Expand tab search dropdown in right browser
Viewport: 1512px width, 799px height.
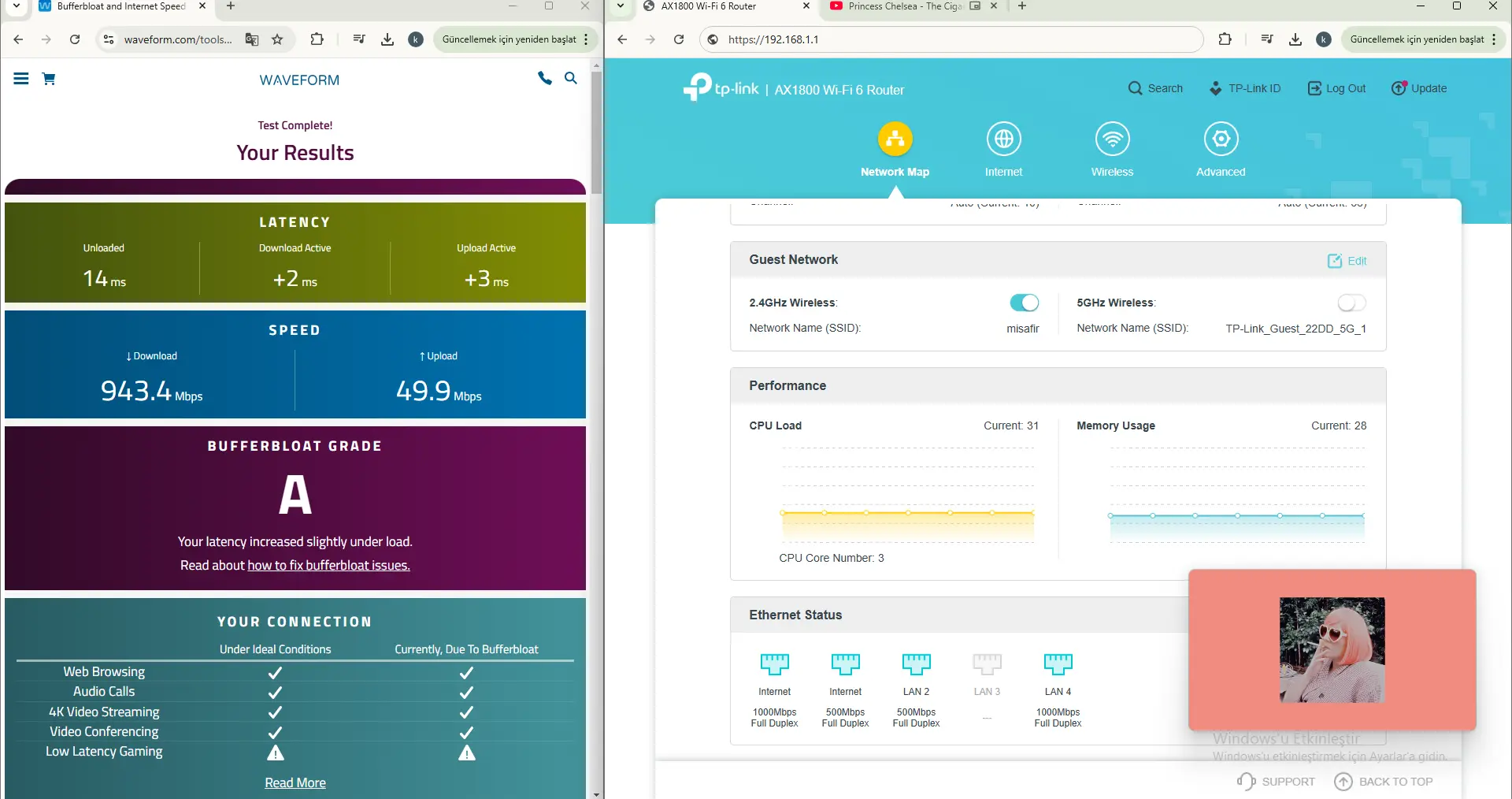point(621,6)
